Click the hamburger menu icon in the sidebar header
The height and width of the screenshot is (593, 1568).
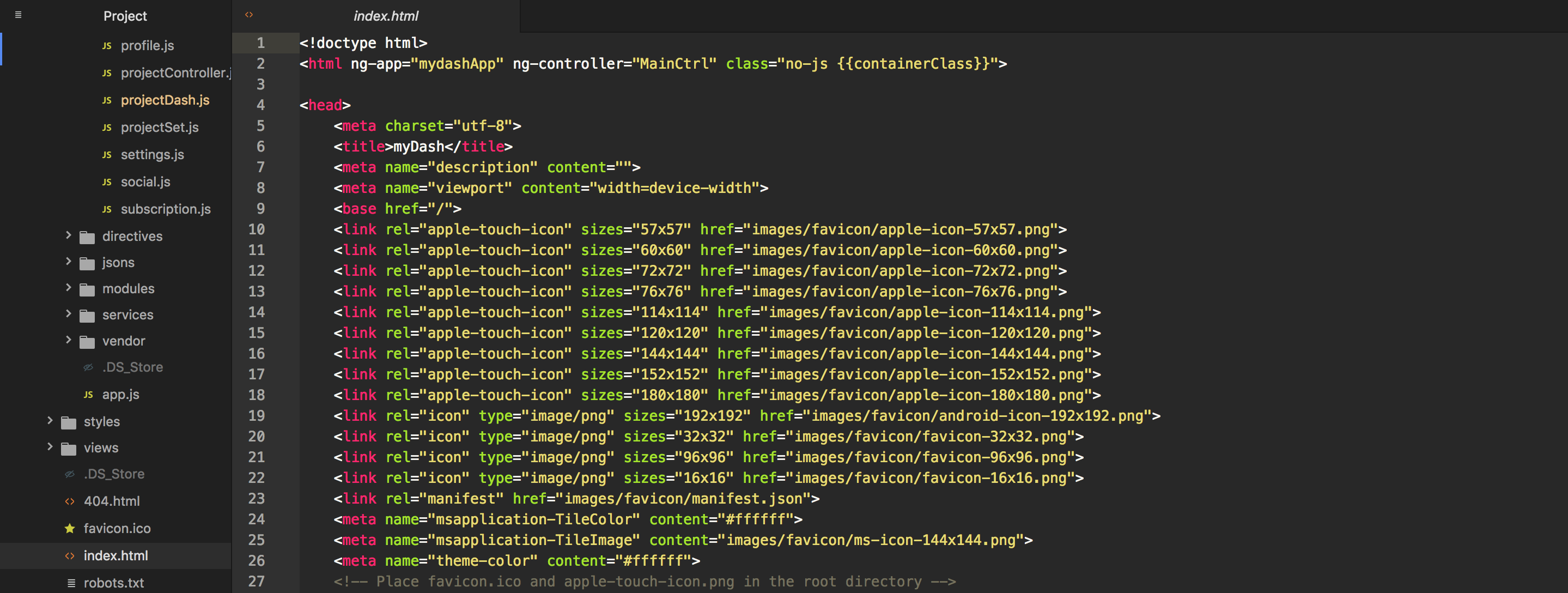pos(19,15)
